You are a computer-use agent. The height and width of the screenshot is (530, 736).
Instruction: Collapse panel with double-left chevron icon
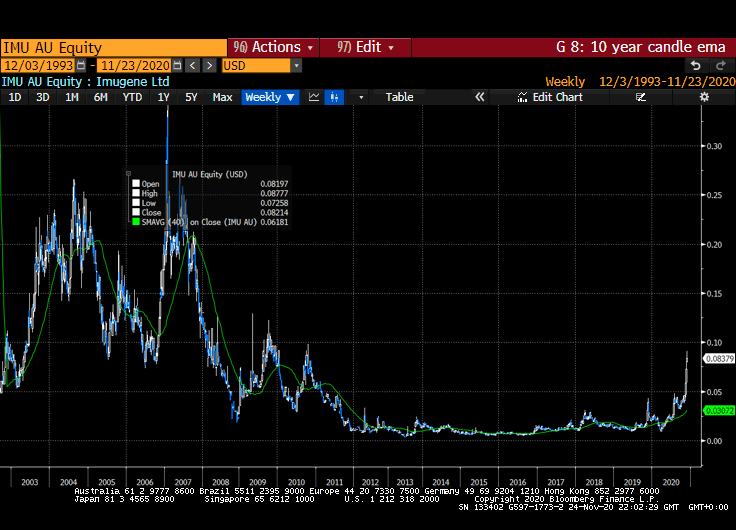pos(479,97)
